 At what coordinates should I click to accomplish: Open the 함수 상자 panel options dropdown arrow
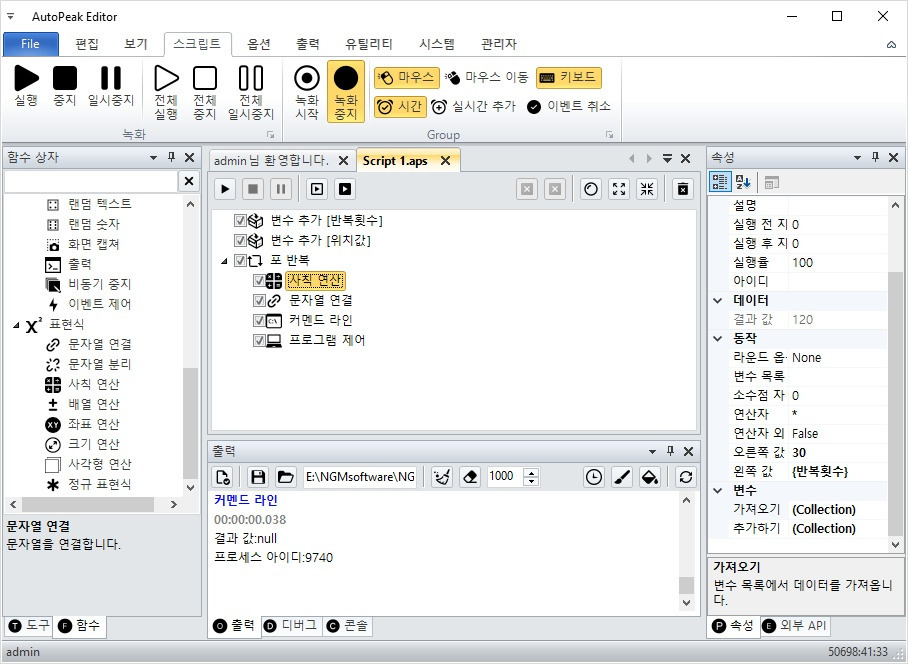click(153, 157)
